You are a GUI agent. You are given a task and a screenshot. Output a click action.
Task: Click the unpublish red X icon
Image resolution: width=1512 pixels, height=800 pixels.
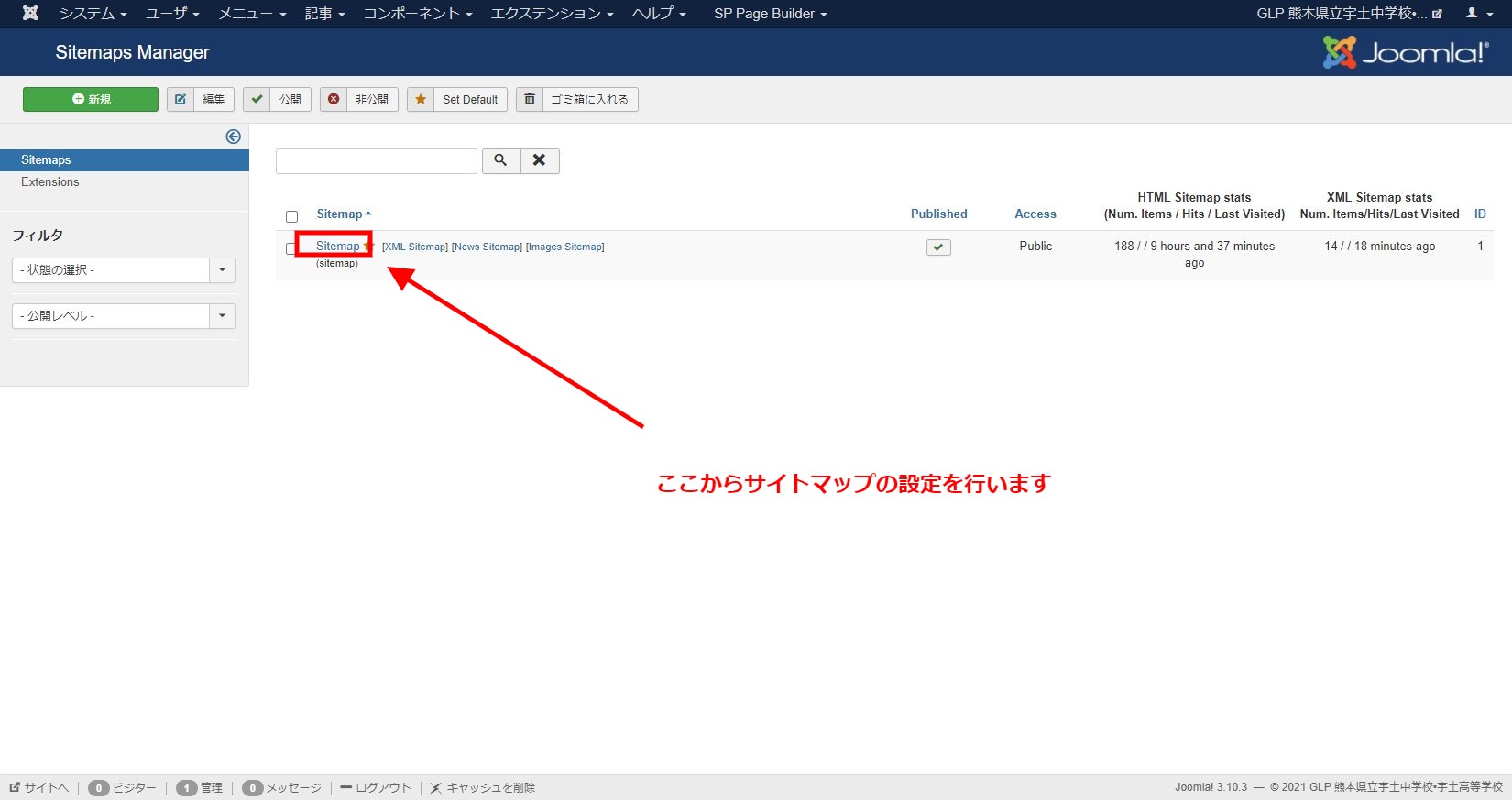[x=334, y=99]
